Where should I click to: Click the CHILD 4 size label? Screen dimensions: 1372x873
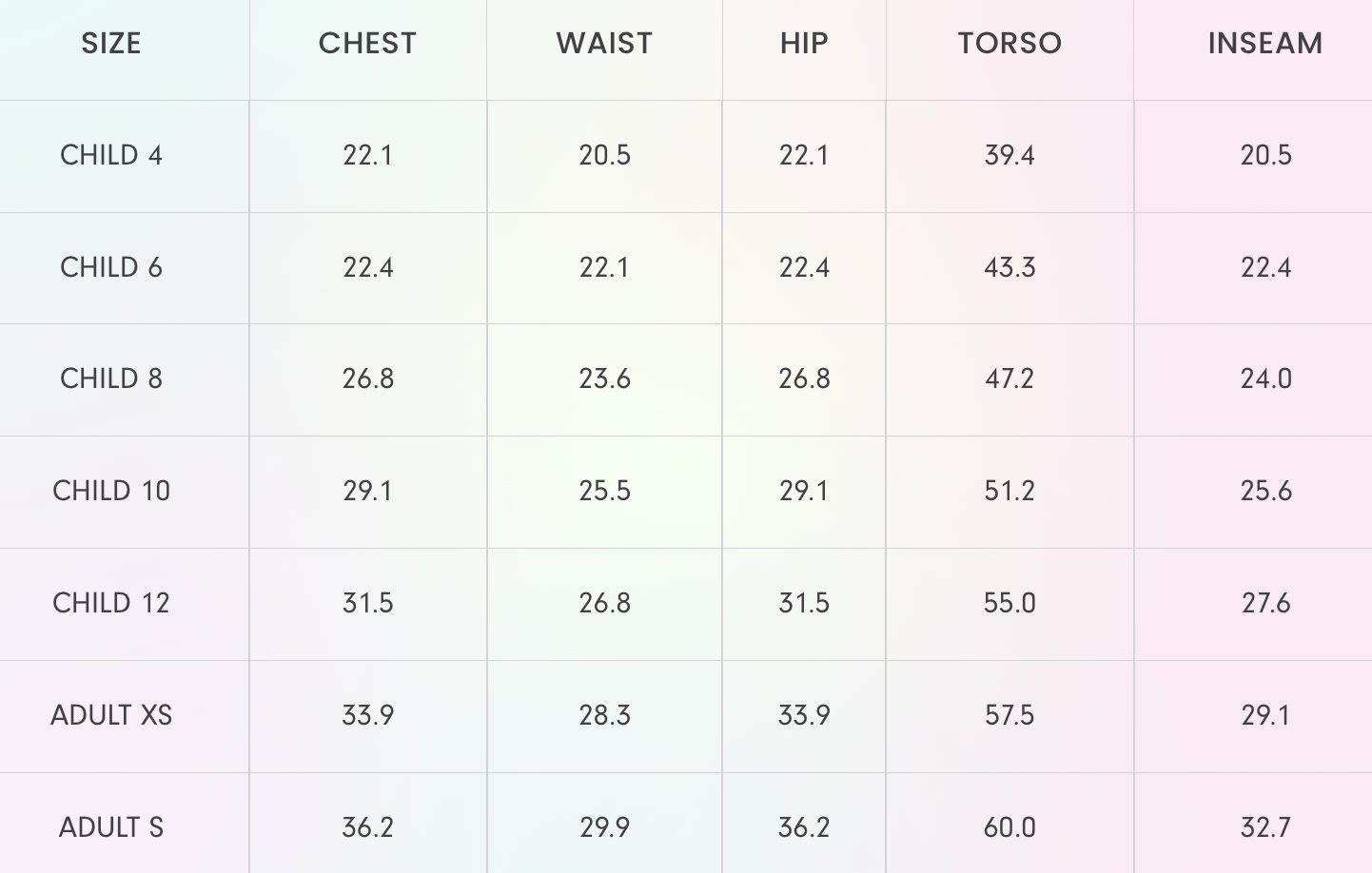coord(111,155)
